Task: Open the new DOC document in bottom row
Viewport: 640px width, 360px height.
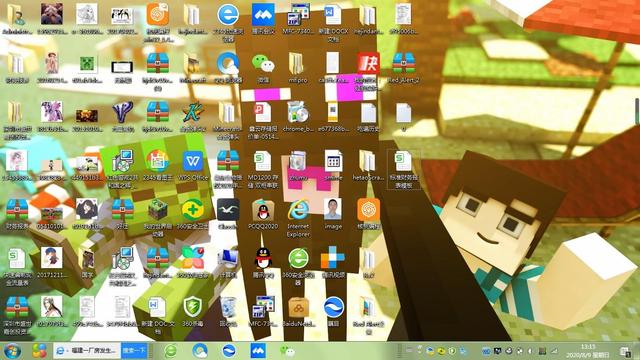Action: tap(157, 307)
